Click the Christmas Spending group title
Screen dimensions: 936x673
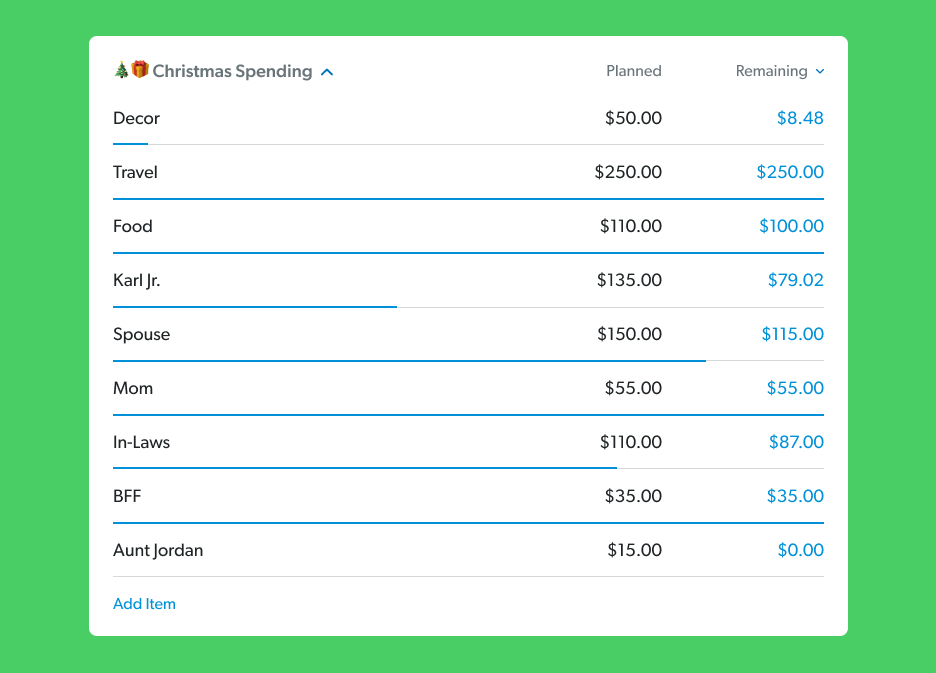230,71
